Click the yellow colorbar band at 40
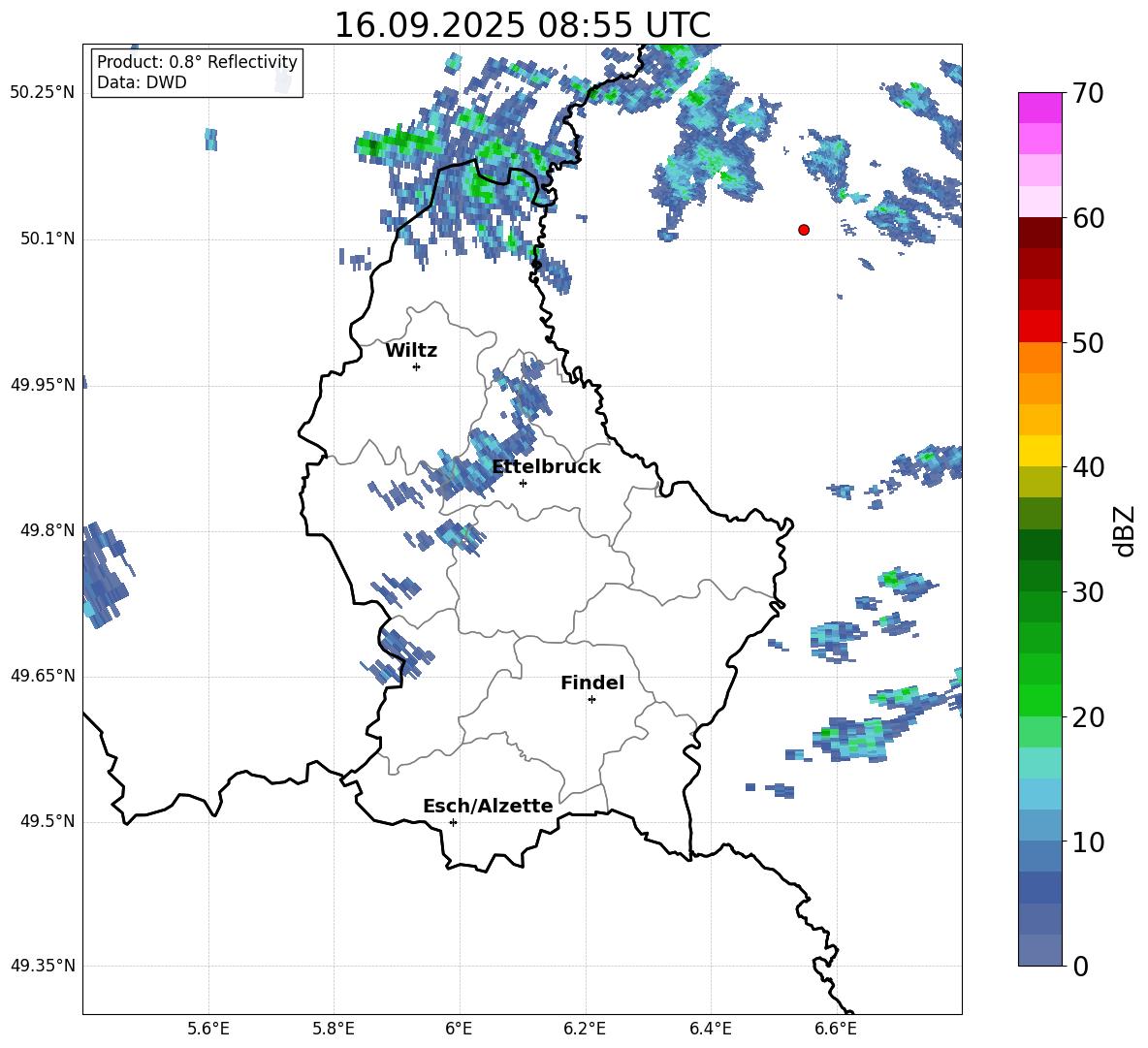The image size is (1148, 1048). 1039,450
